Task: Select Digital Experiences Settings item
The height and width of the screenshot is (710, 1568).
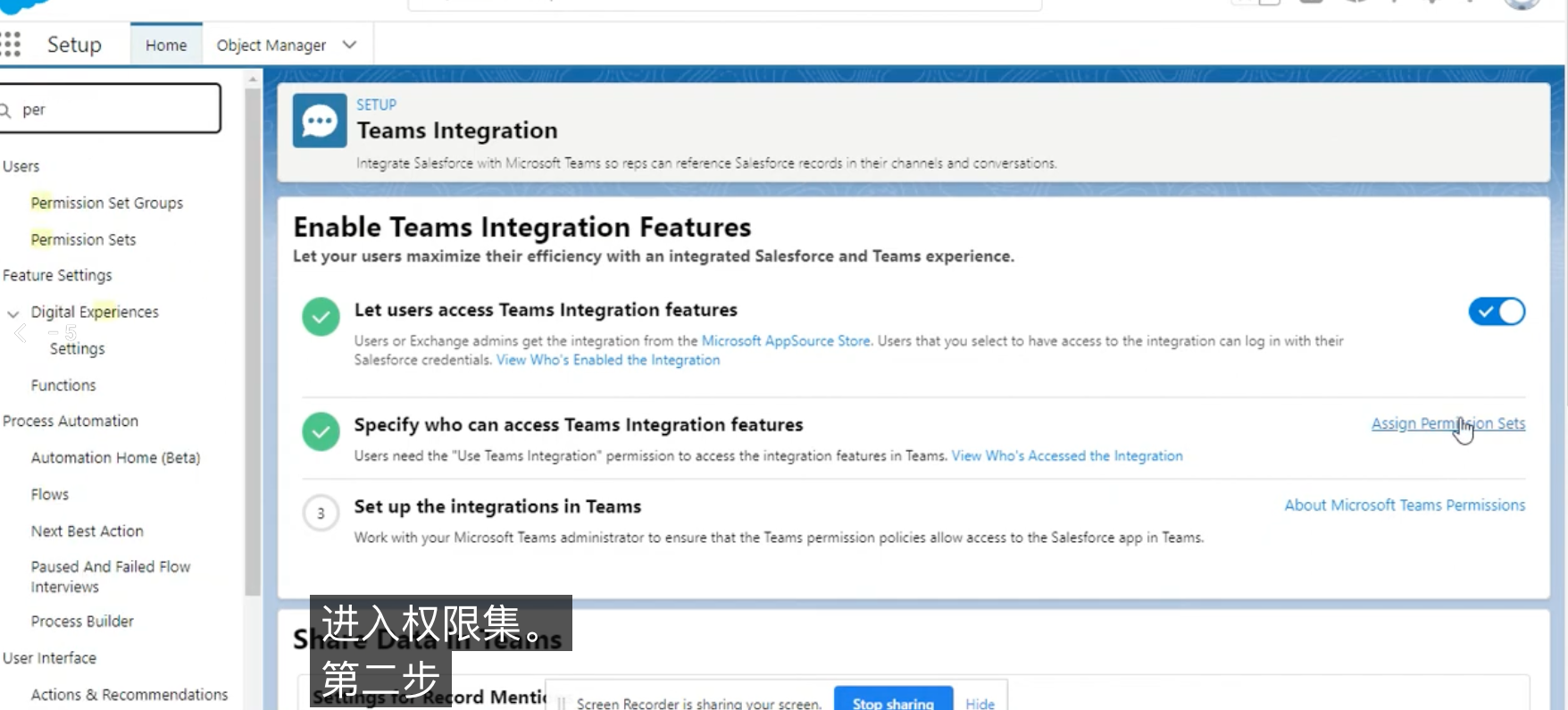Action: (77, 348)
